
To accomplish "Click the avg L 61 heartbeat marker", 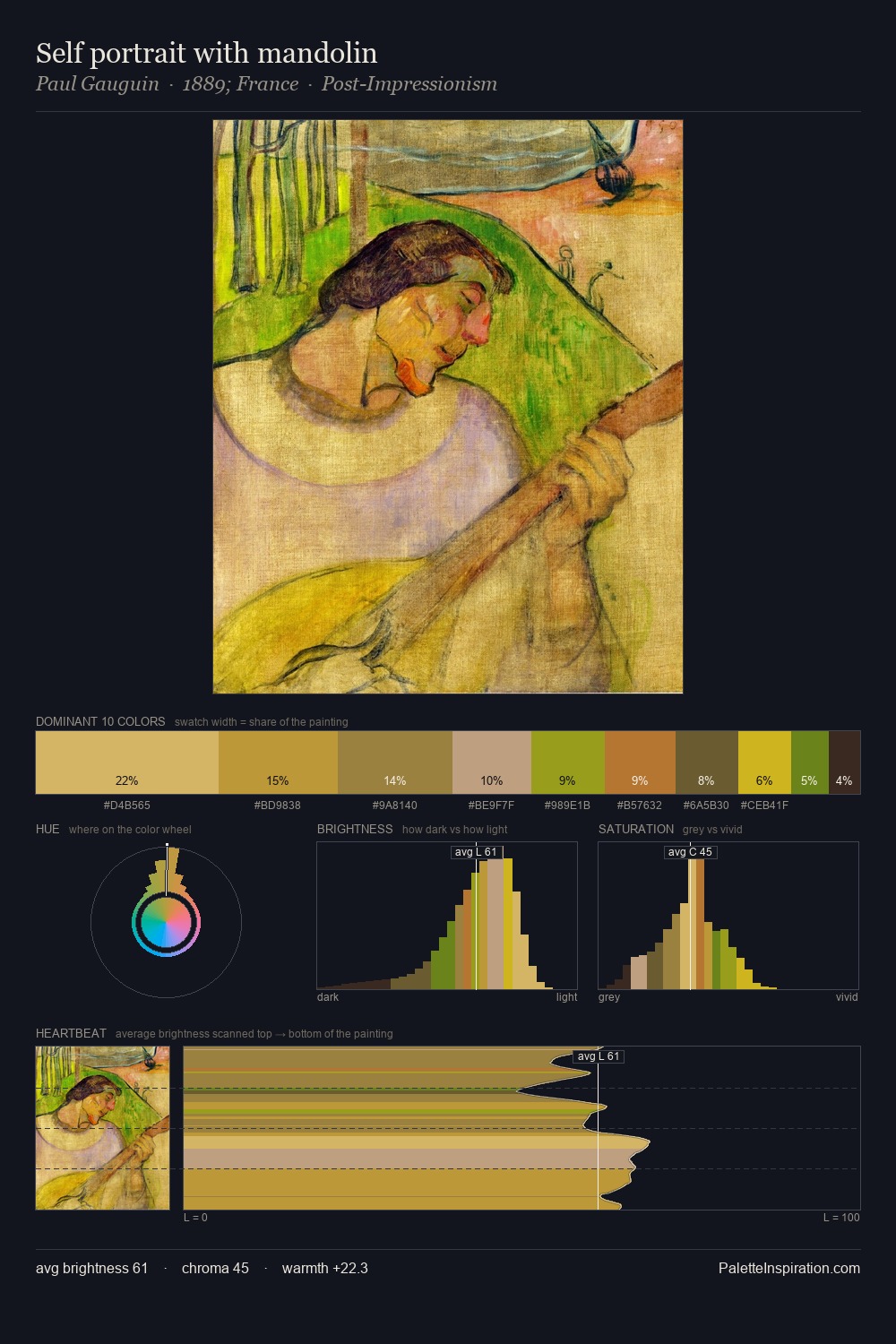I will [599, 1056].
